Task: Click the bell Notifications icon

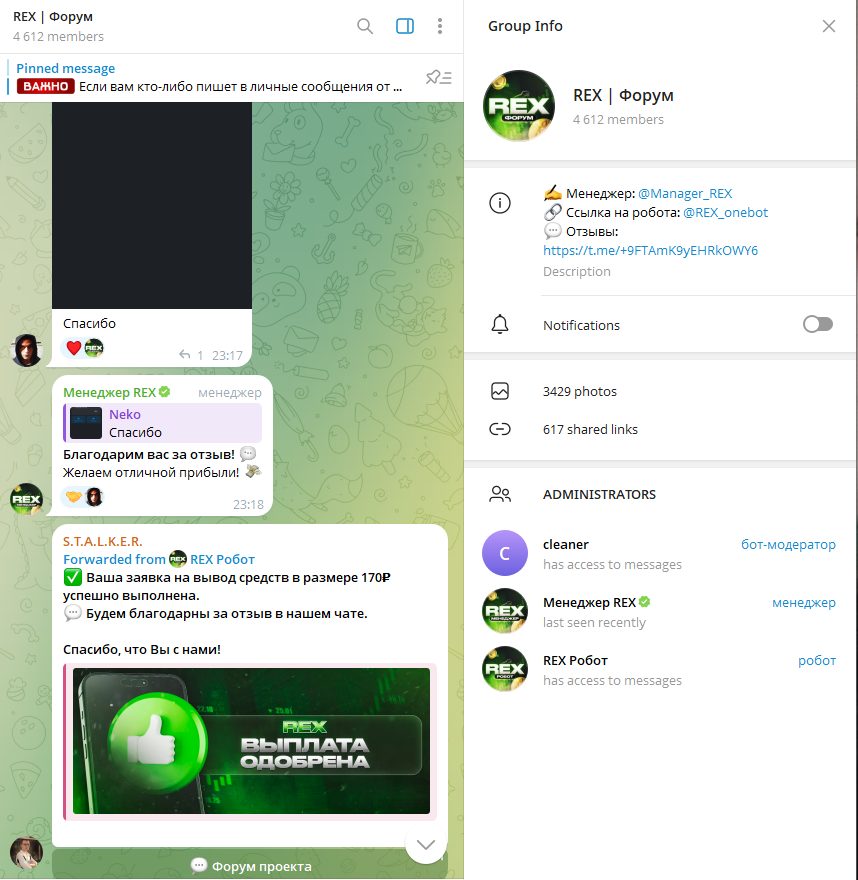Action: coord(499,324)
